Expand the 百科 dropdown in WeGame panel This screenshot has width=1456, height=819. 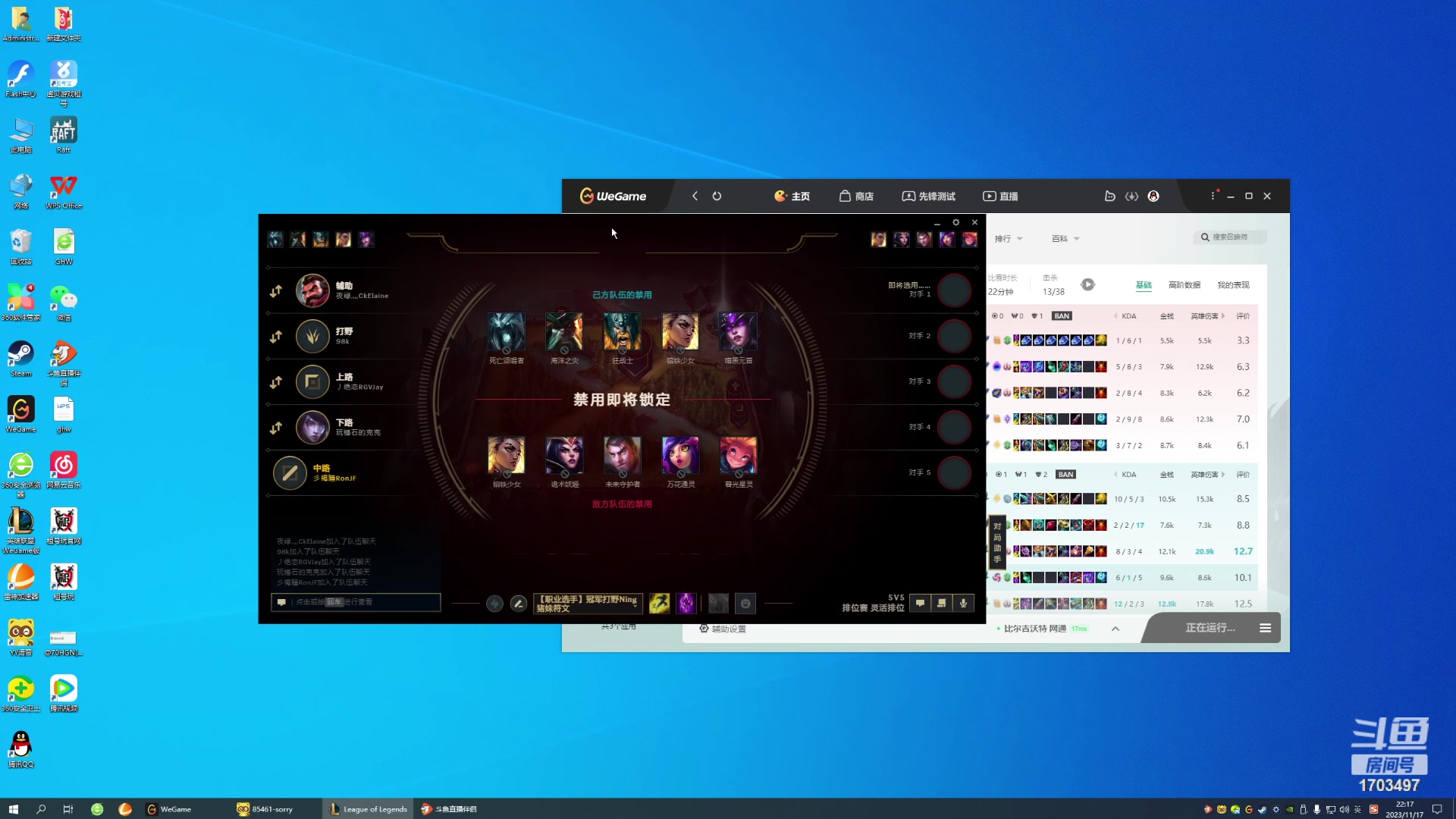coord(1064,238)
